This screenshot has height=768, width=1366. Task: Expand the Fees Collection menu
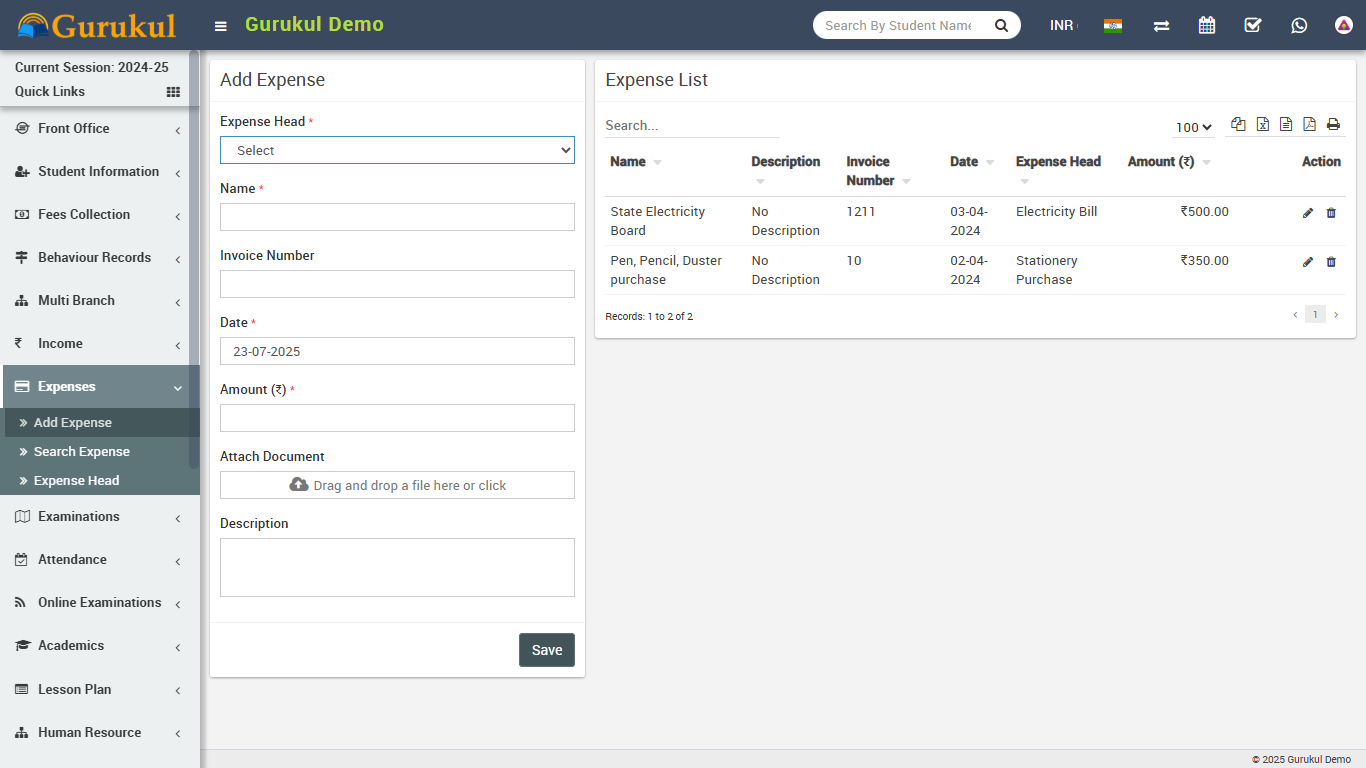click(98, 215)
